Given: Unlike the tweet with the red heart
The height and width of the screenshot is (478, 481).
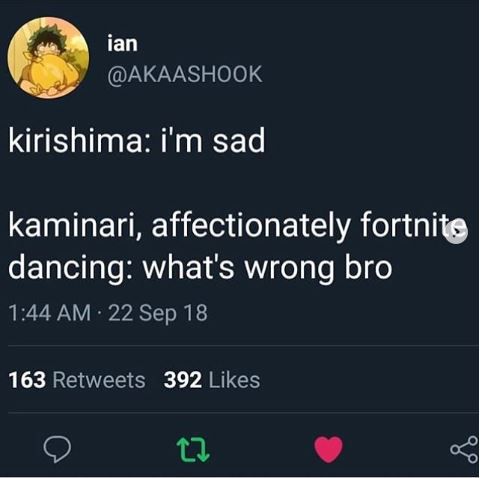Looking at the screenshot, I should [x=329, y=449].
